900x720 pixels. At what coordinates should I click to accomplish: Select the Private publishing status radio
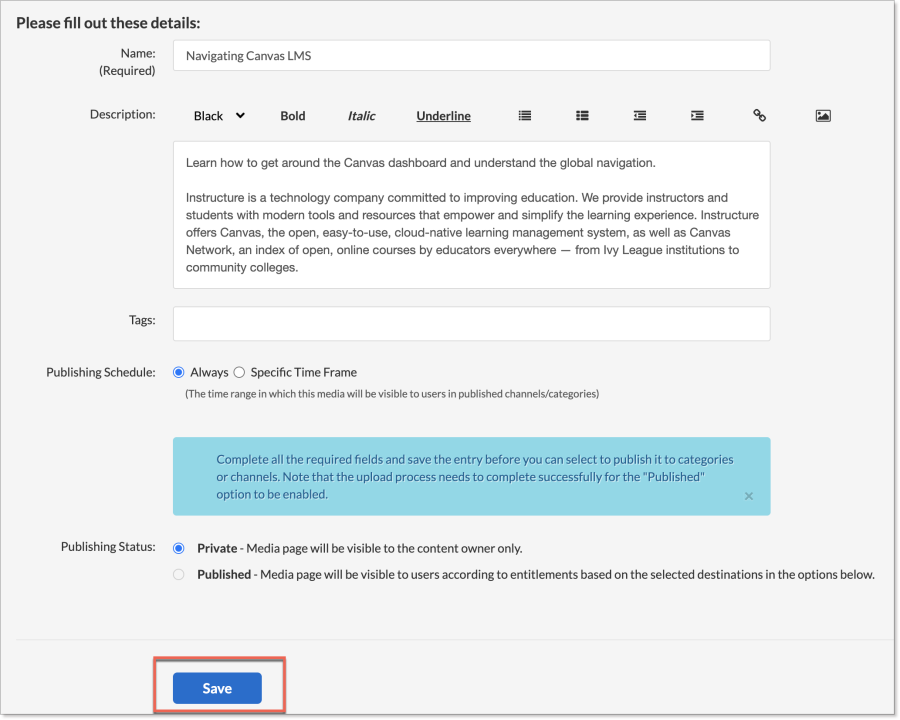pyautogui.click(x=179, y=548)
